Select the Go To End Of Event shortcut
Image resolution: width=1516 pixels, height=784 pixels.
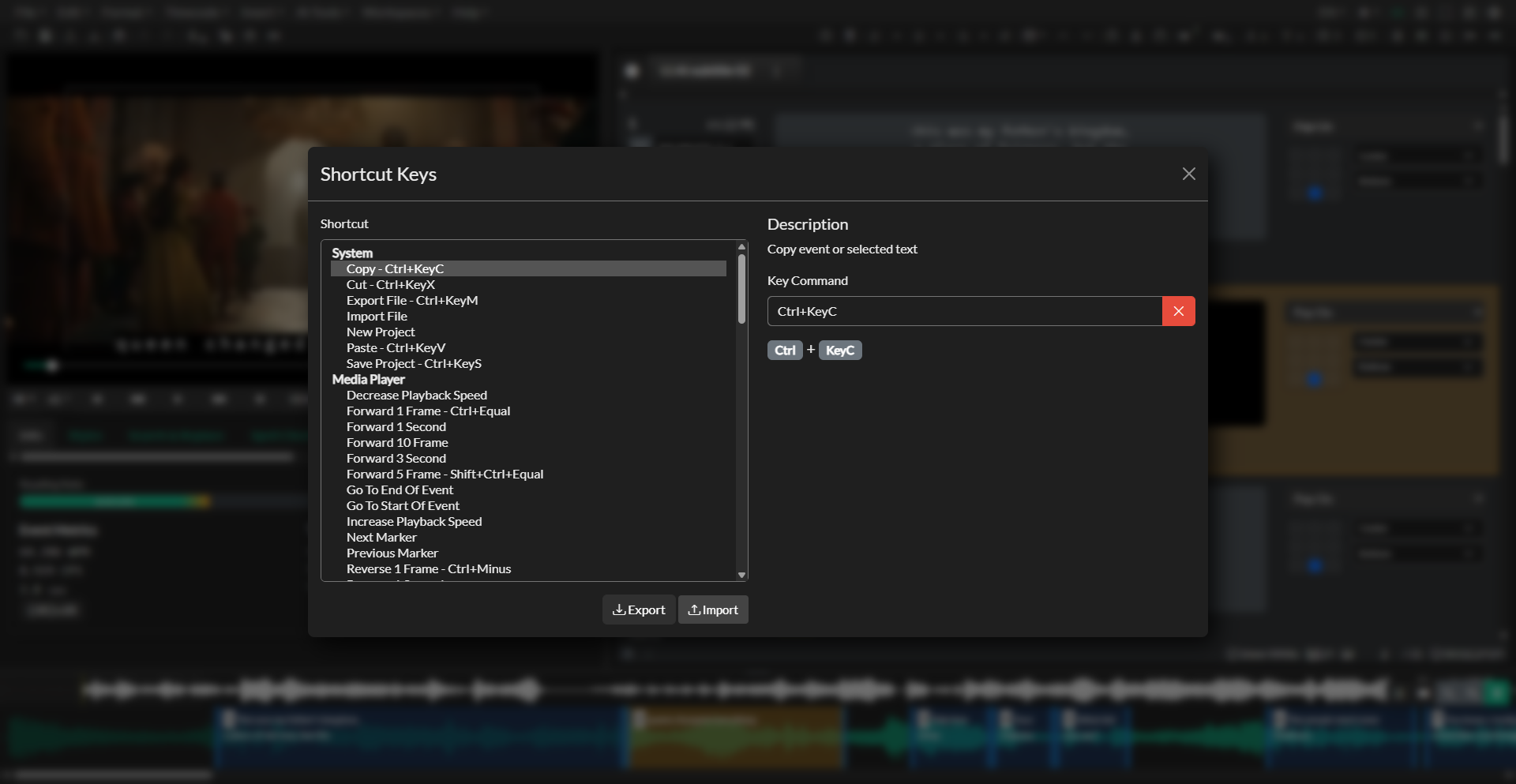(x=400, y=490)
